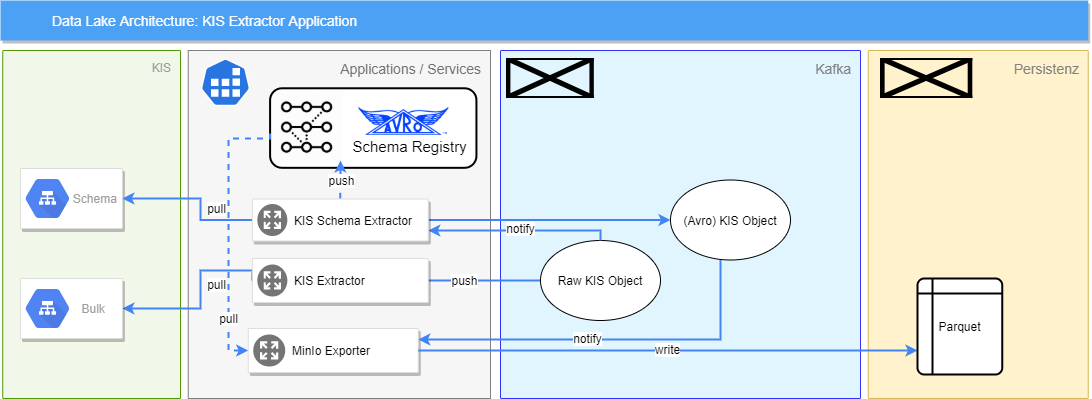Click the 'pull' label next to Schema arrow
The height and width of the screenshot is (399, 1092).
pos(217,209)
